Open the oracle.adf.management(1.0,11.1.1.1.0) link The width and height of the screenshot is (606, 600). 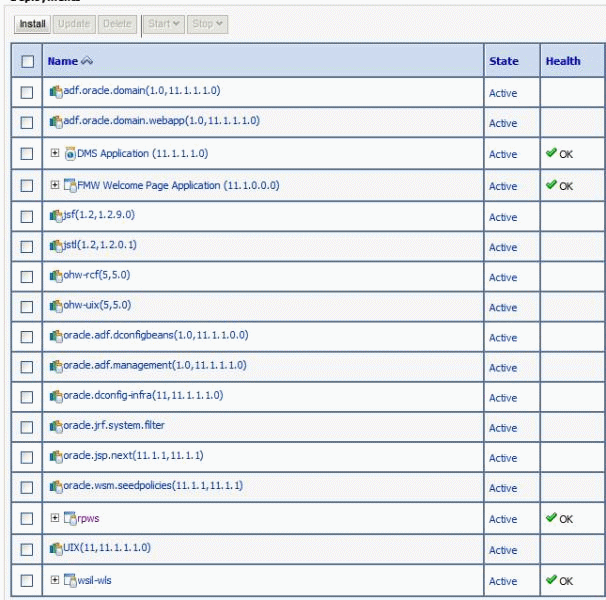(155, 365)
